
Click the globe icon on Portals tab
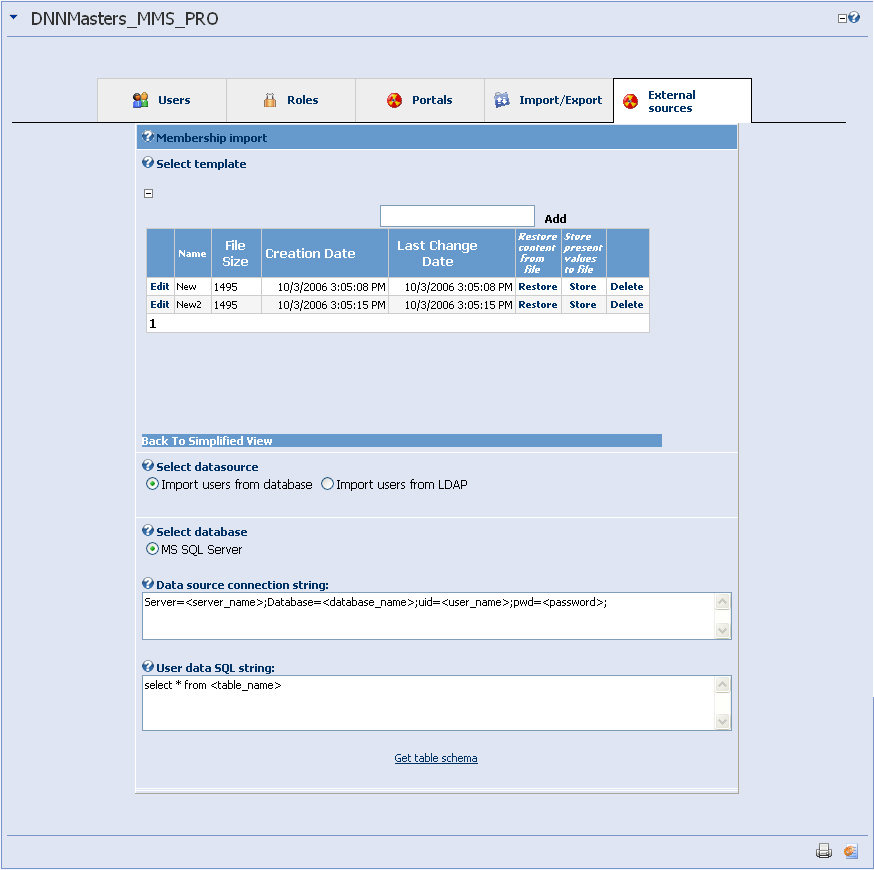397,100
